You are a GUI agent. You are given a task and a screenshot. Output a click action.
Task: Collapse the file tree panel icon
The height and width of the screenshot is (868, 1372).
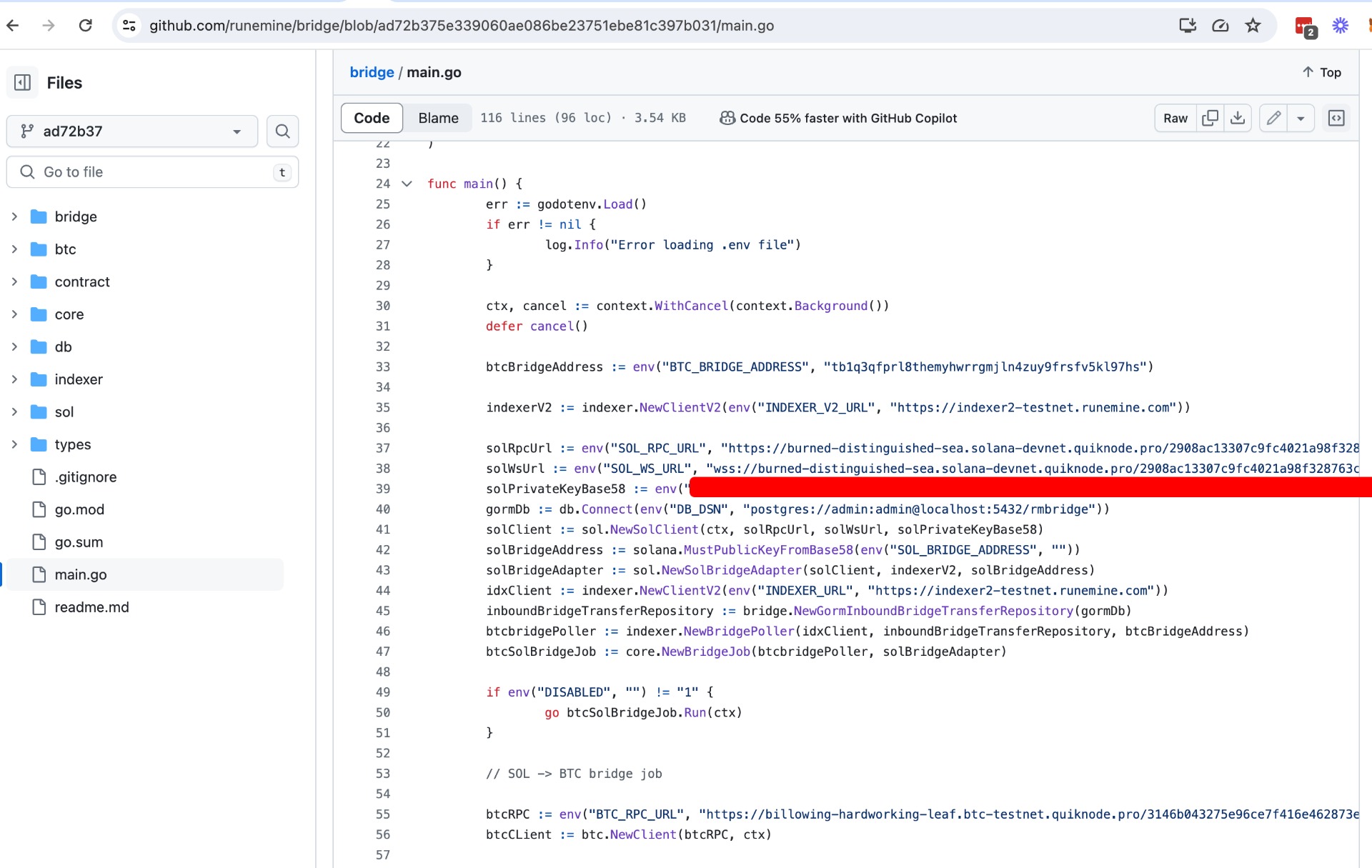click(23, 83)
